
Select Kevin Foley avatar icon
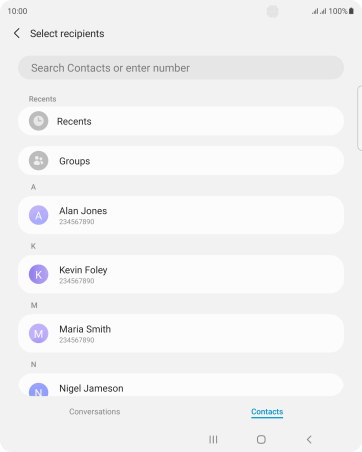click(39, 274)
